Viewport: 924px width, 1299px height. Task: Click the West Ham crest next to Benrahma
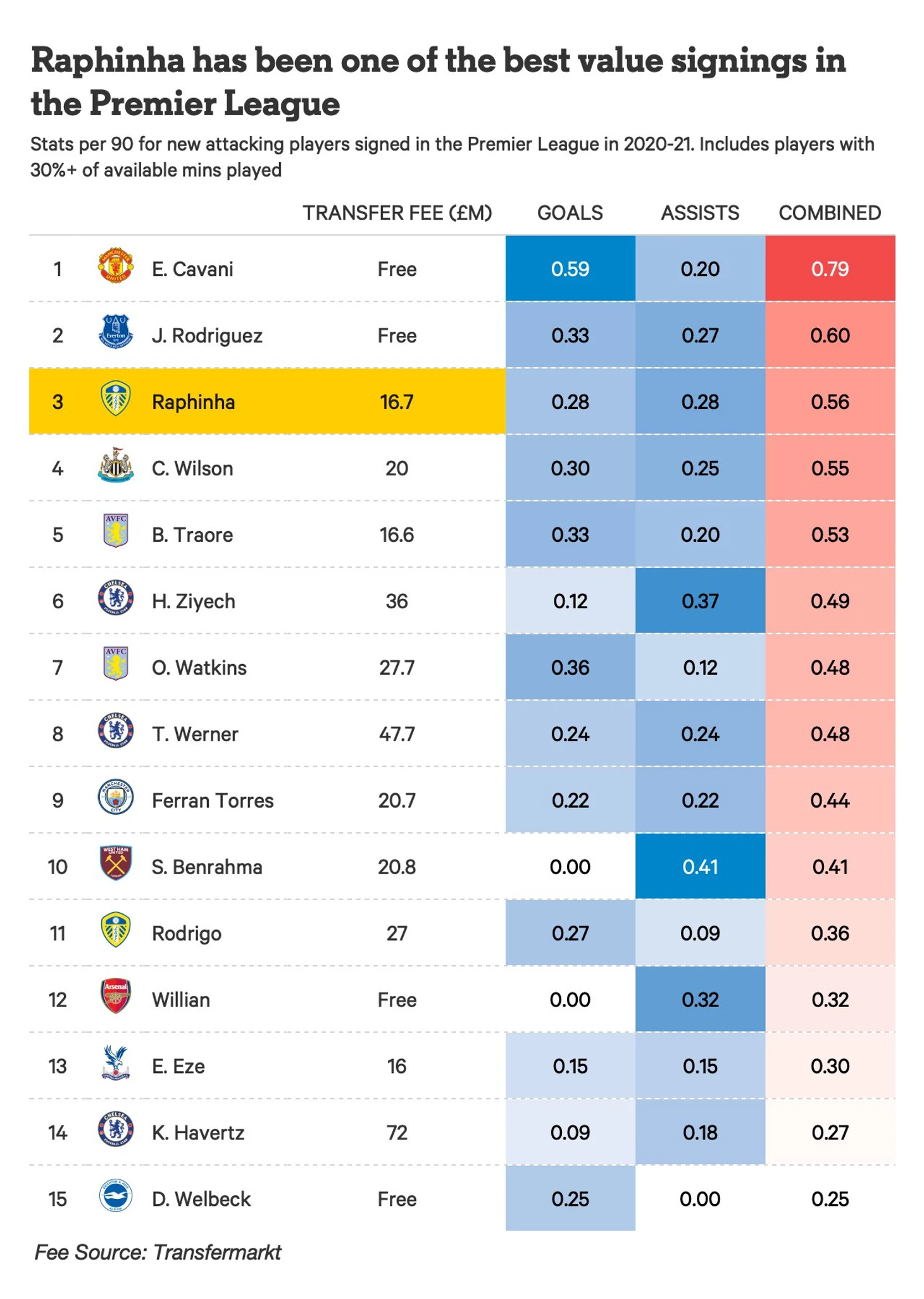click(116, 863)
